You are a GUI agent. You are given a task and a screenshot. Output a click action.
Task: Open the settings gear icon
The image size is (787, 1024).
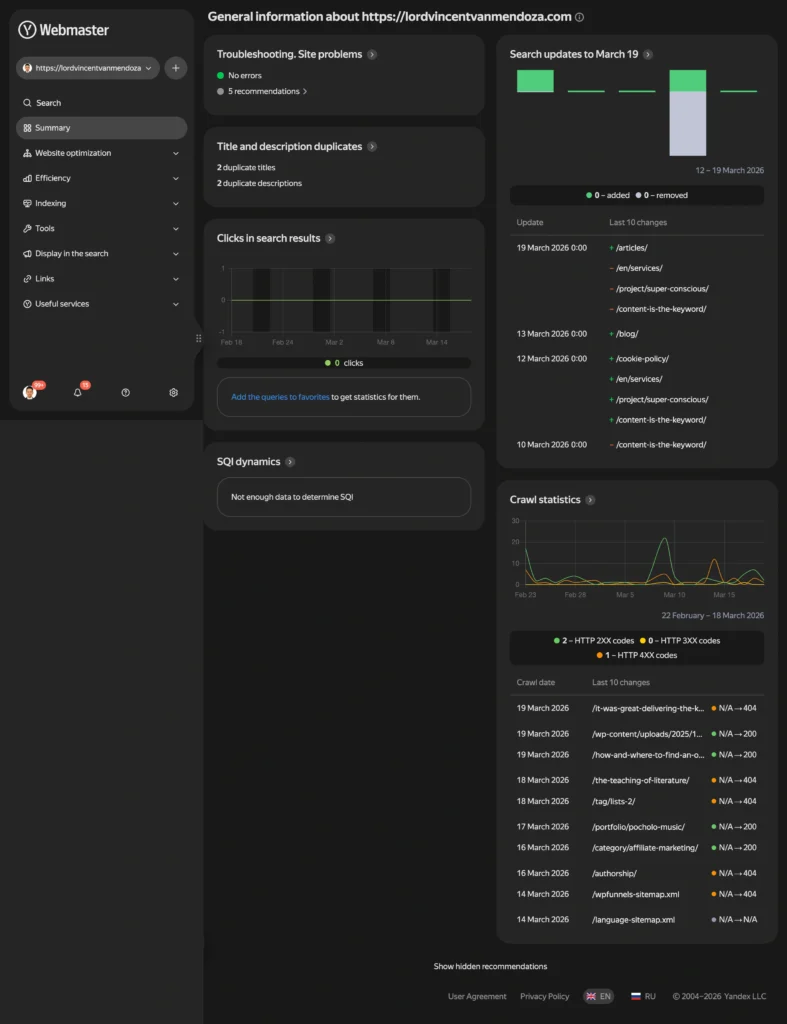pyautogui.click(x=173, y=392)
